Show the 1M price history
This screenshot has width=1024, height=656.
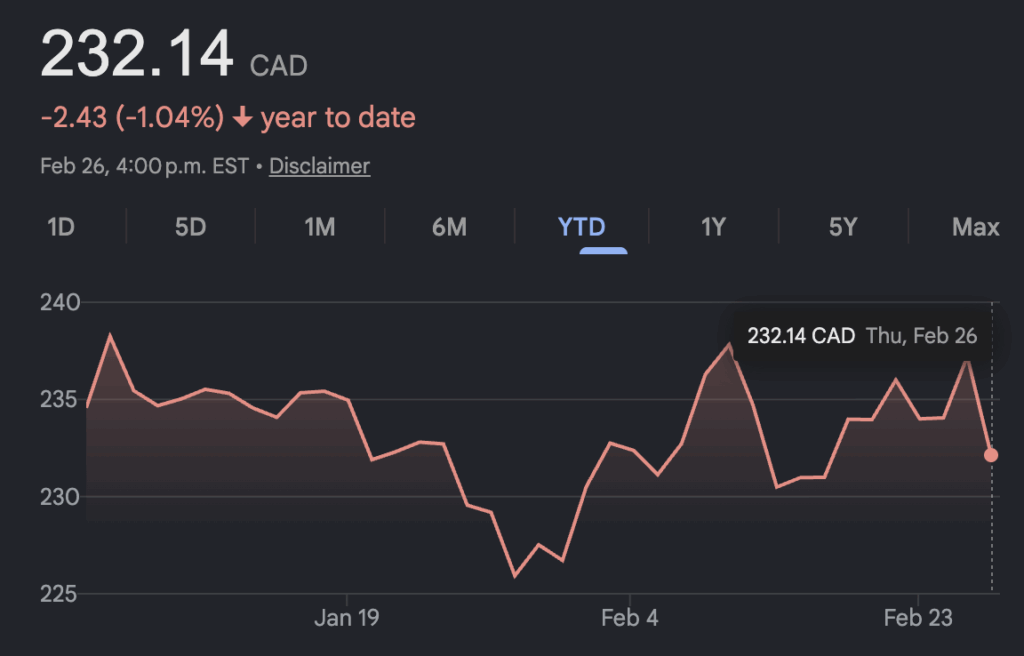pyautogui.click(x=319, y=227)
